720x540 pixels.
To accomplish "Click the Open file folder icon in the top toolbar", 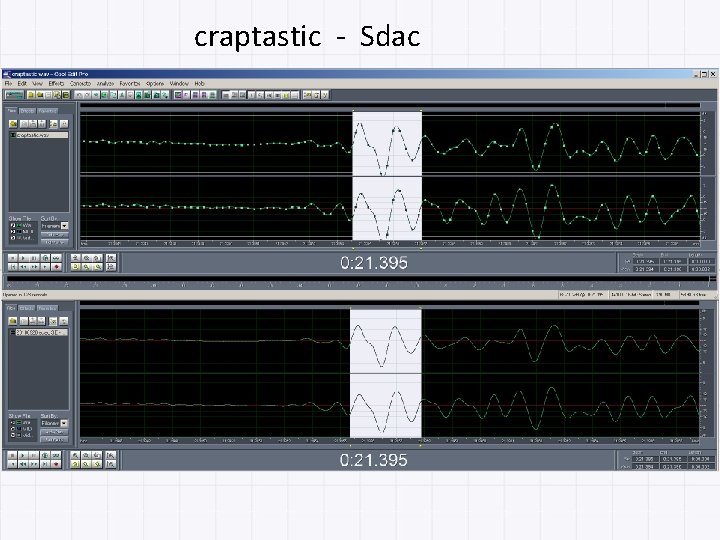I will click(40, 95).
